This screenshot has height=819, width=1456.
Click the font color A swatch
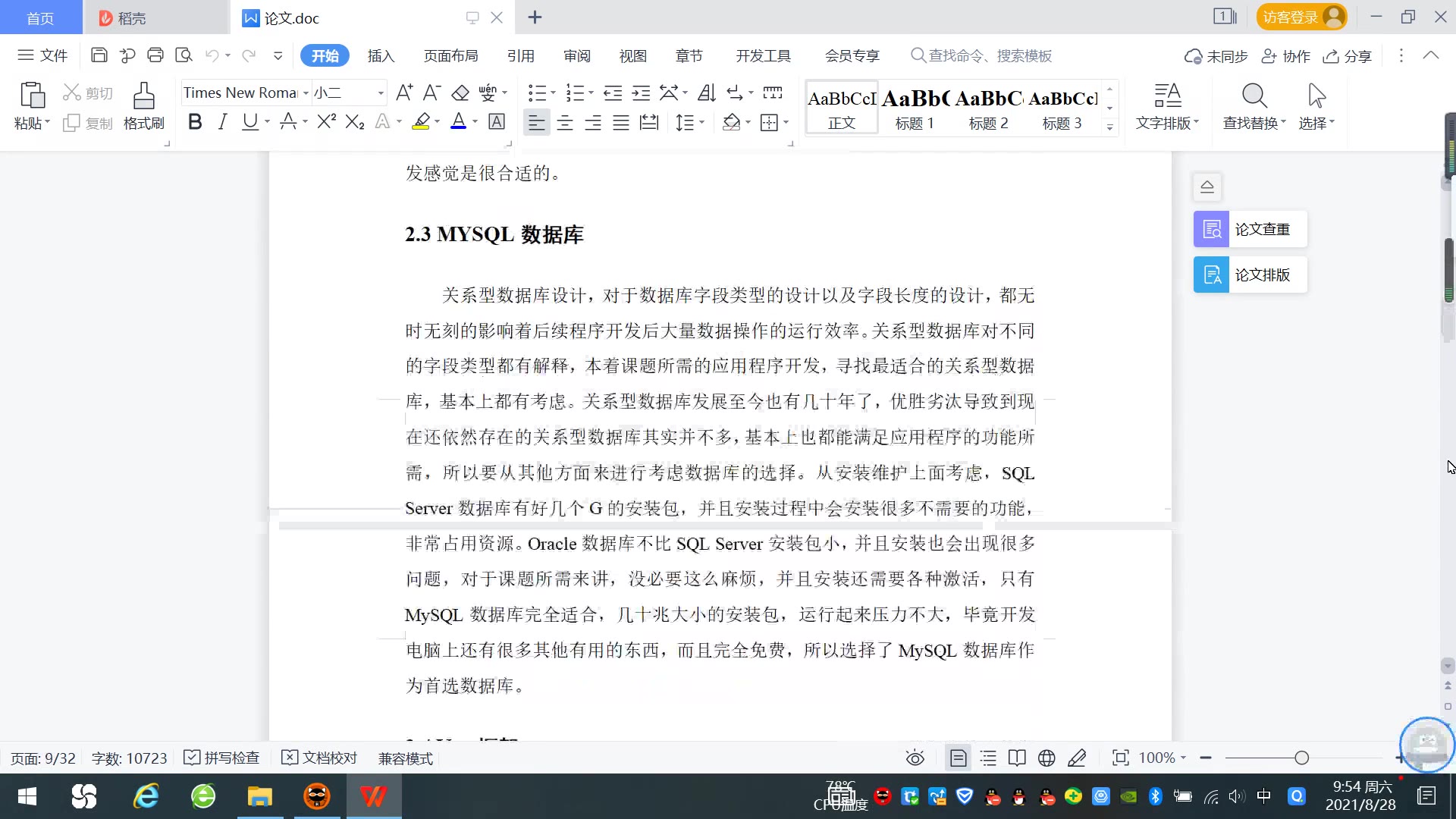tap(458, 121)
